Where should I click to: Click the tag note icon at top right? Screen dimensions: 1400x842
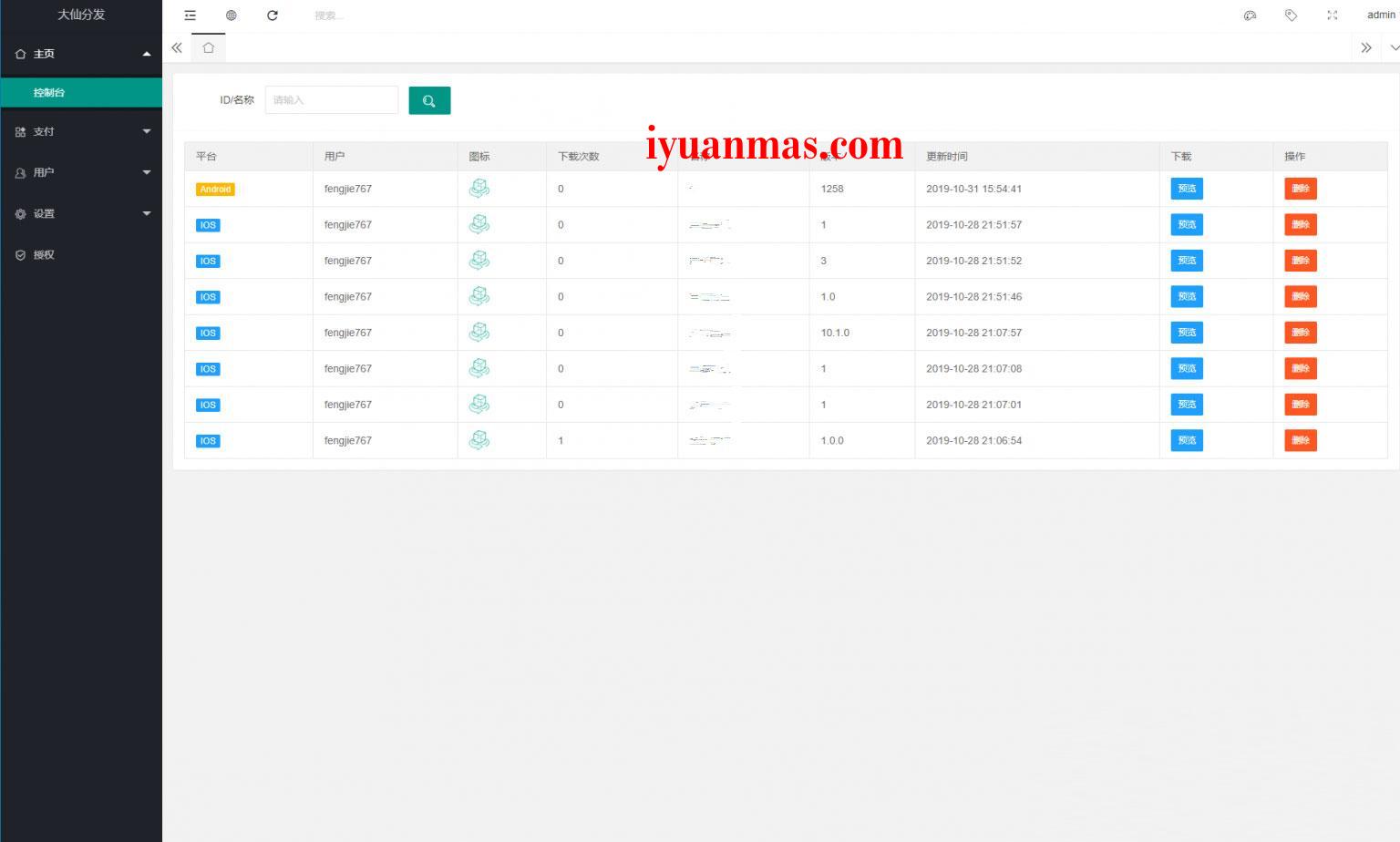(x=1291, y=15)
